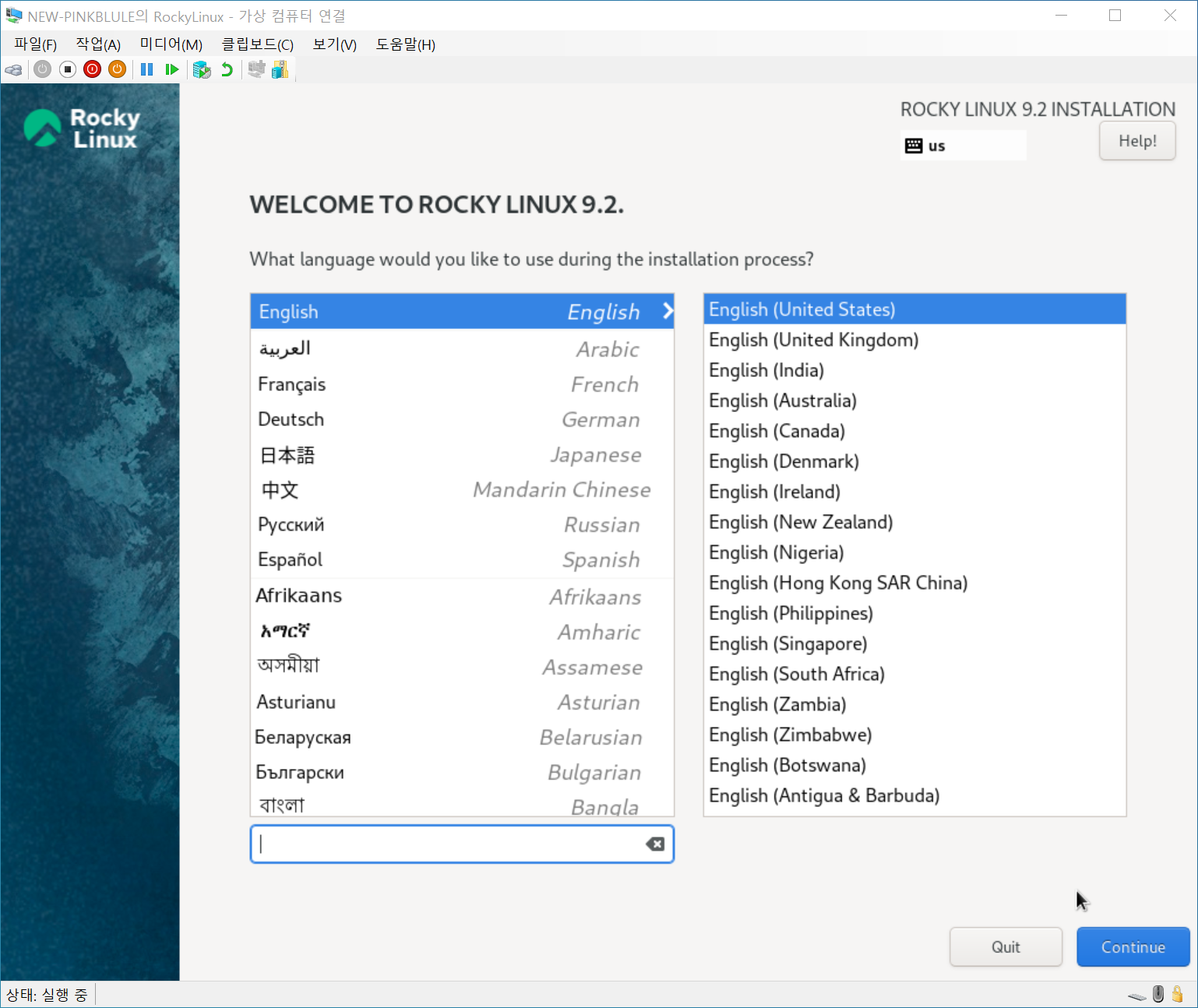Image resolution: width=1198 pixels, height=1008 pixels.
Task: Shut down the VM with the red icon
Action: [x=93, y=69]
